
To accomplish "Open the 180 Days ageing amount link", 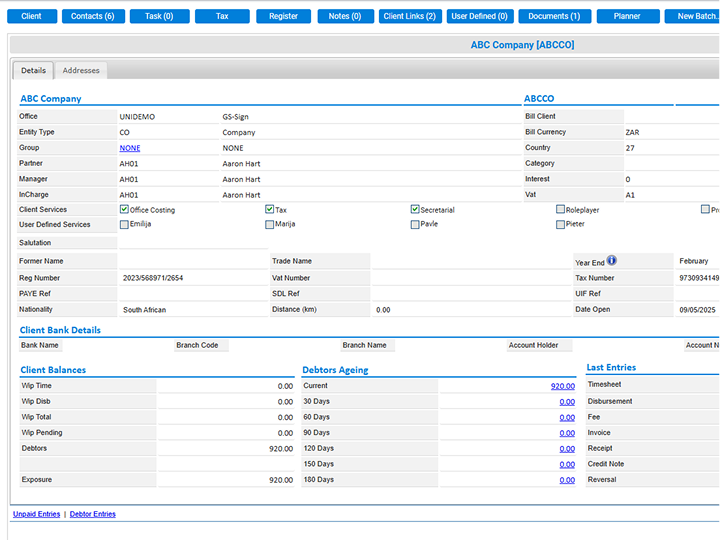I will [x=567, y=480].
